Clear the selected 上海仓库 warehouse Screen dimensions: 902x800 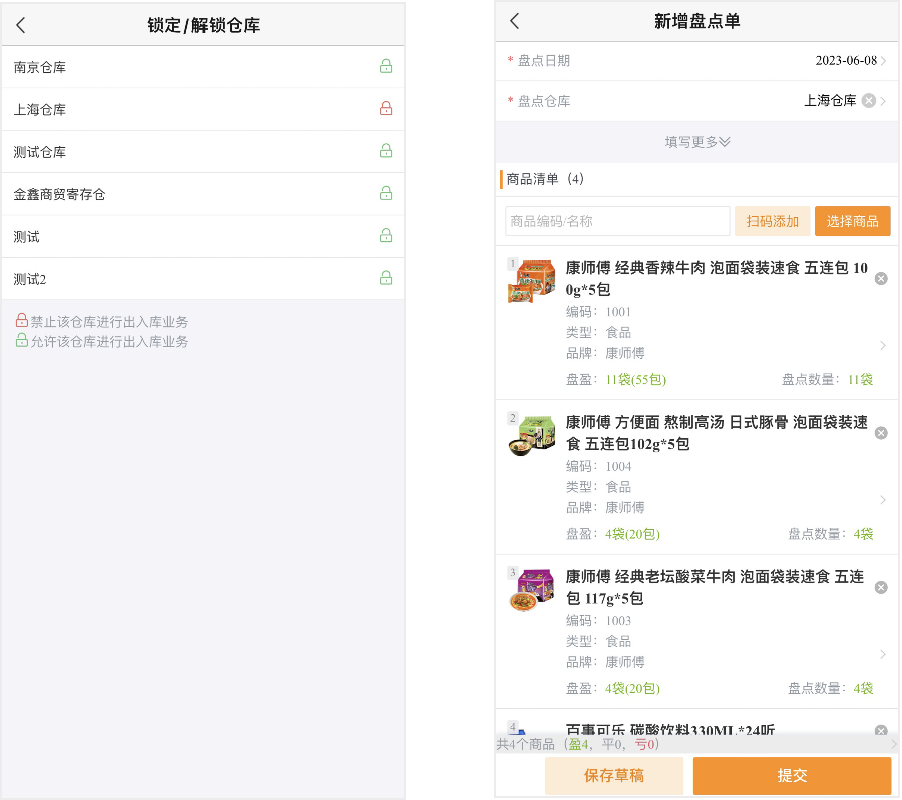click(869, 101)
